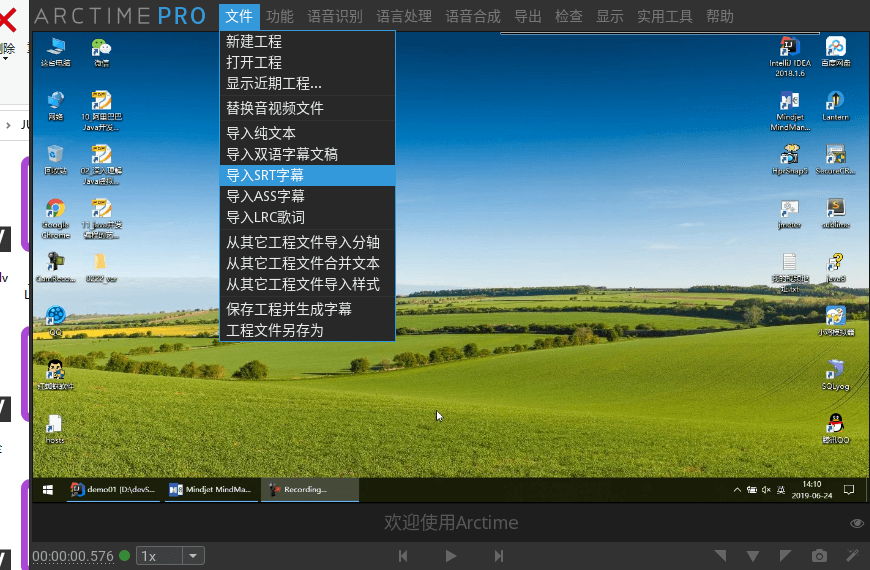Click the downward triangle marker icon
The image size is (870, 570).
(x=753, y=556)
